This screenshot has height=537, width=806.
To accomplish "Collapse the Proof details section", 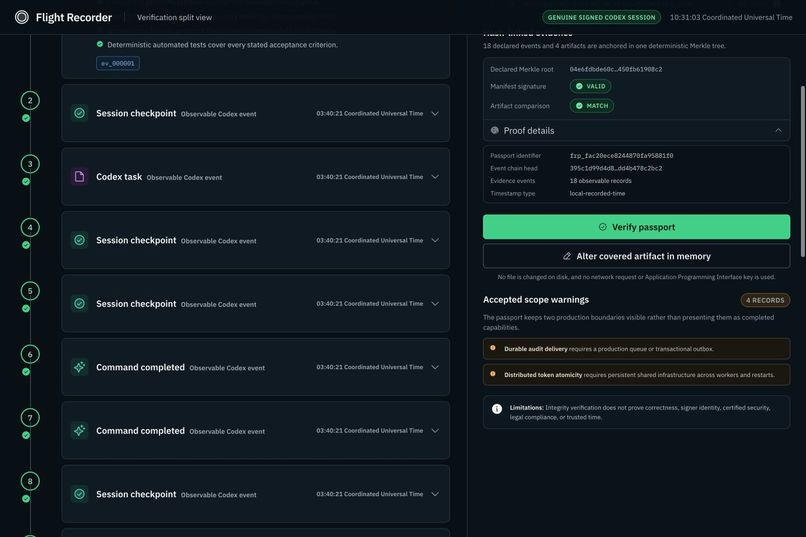I will tap(778, 131).
